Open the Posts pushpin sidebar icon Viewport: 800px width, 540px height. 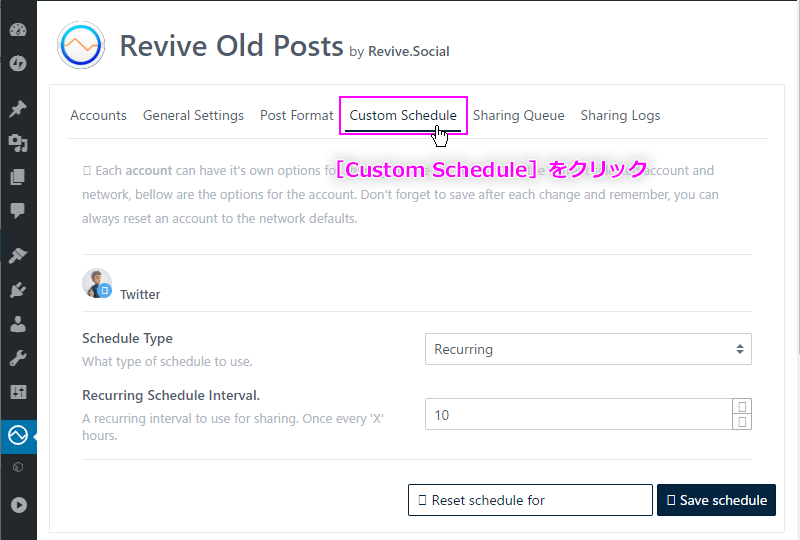pos(18,109)
